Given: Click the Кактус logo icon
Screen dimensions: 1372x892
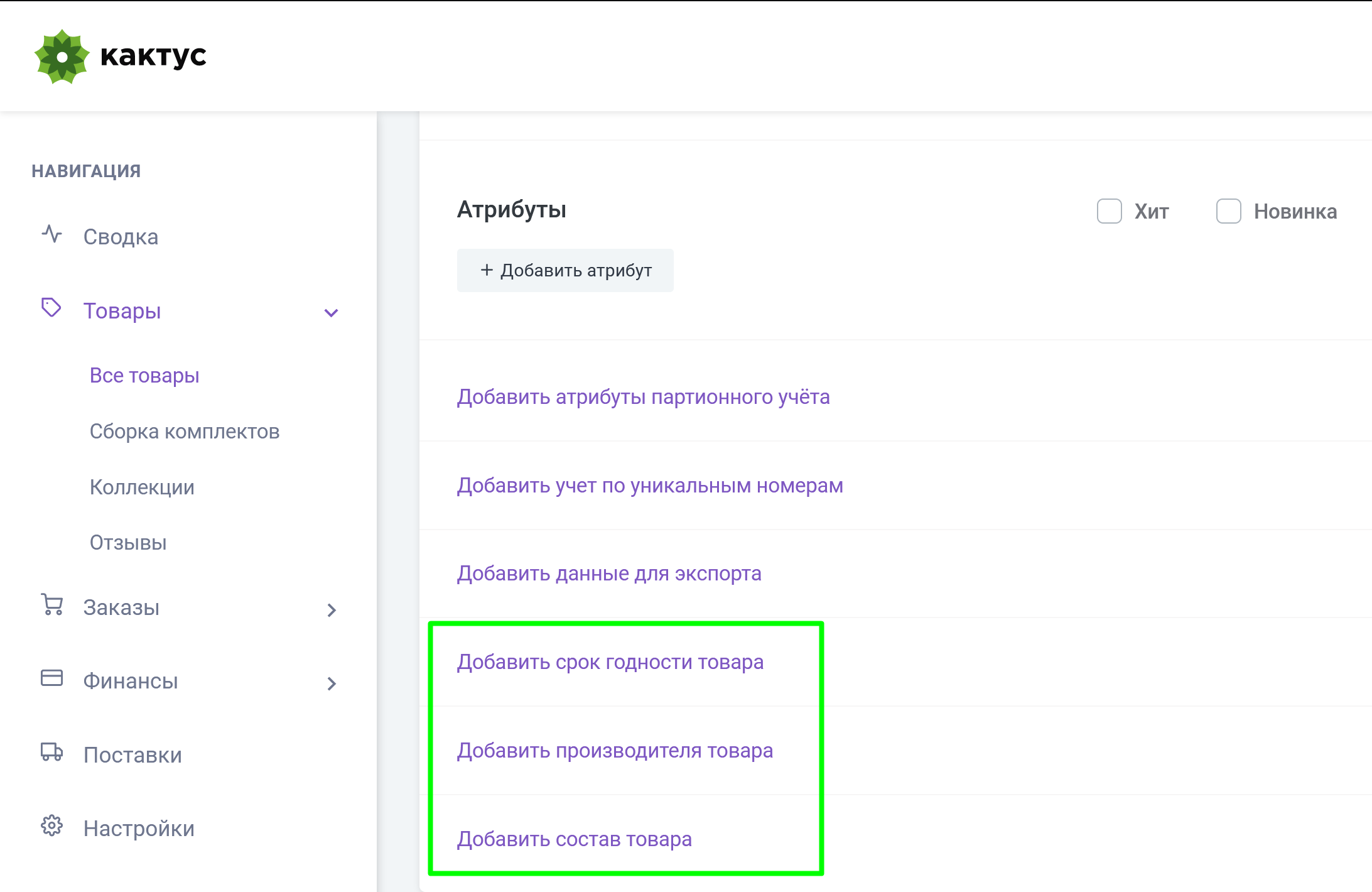Looking at the screenshot, I should (62, 57).
